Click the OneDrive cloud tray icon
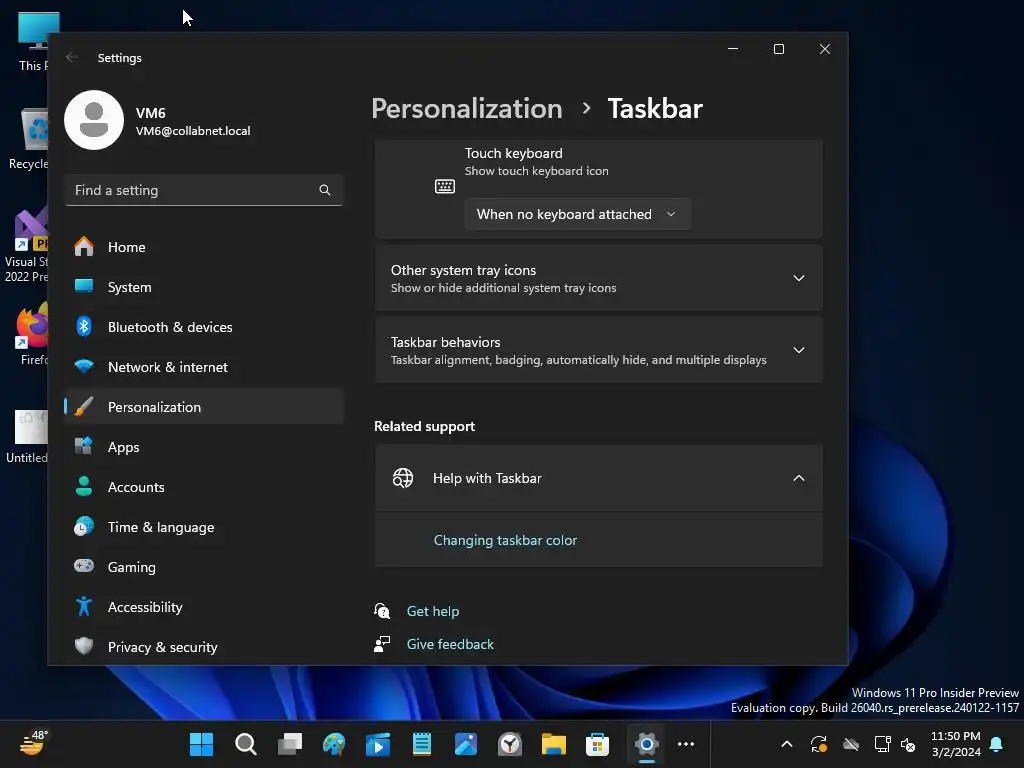The height and width of the screenshot is (768, 1024). point(851,744)
